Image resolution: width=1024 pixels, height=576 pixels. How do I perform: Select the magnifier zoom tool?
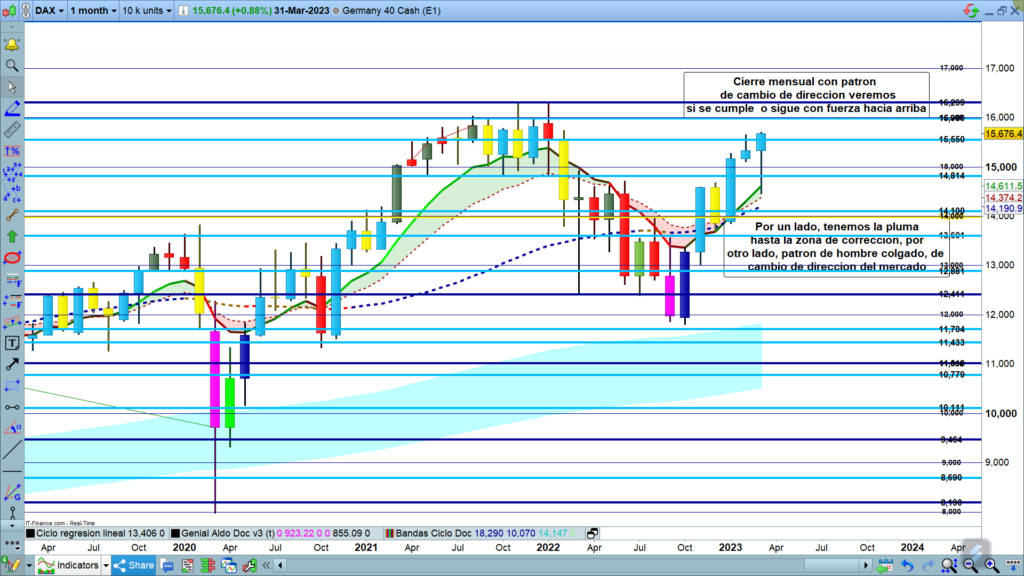click(12, 66)
